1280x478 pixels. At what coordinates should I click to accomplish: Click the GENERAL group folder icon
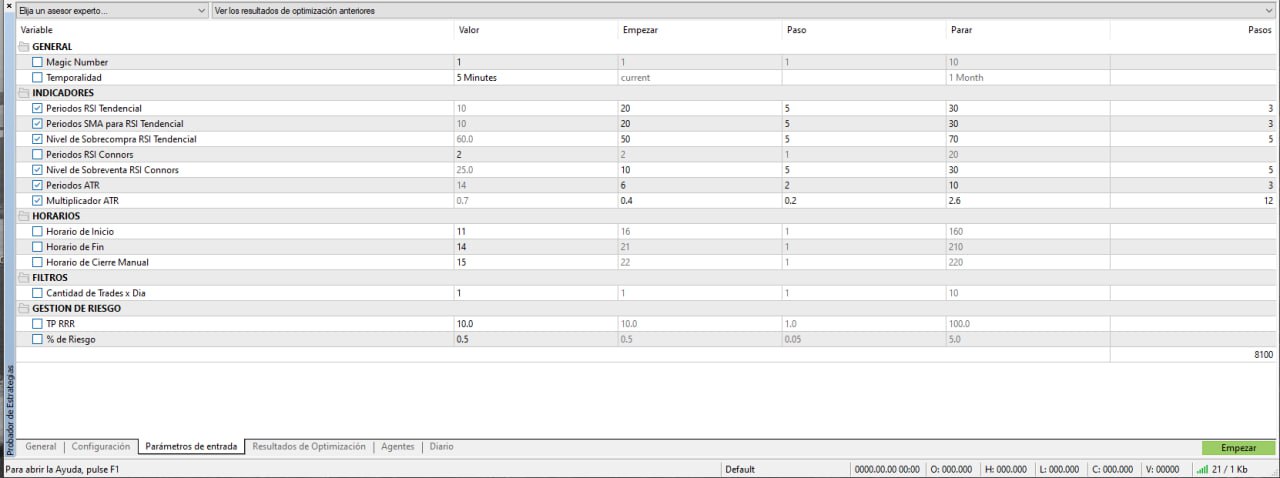pyautogui.click(x=25, y=47)
